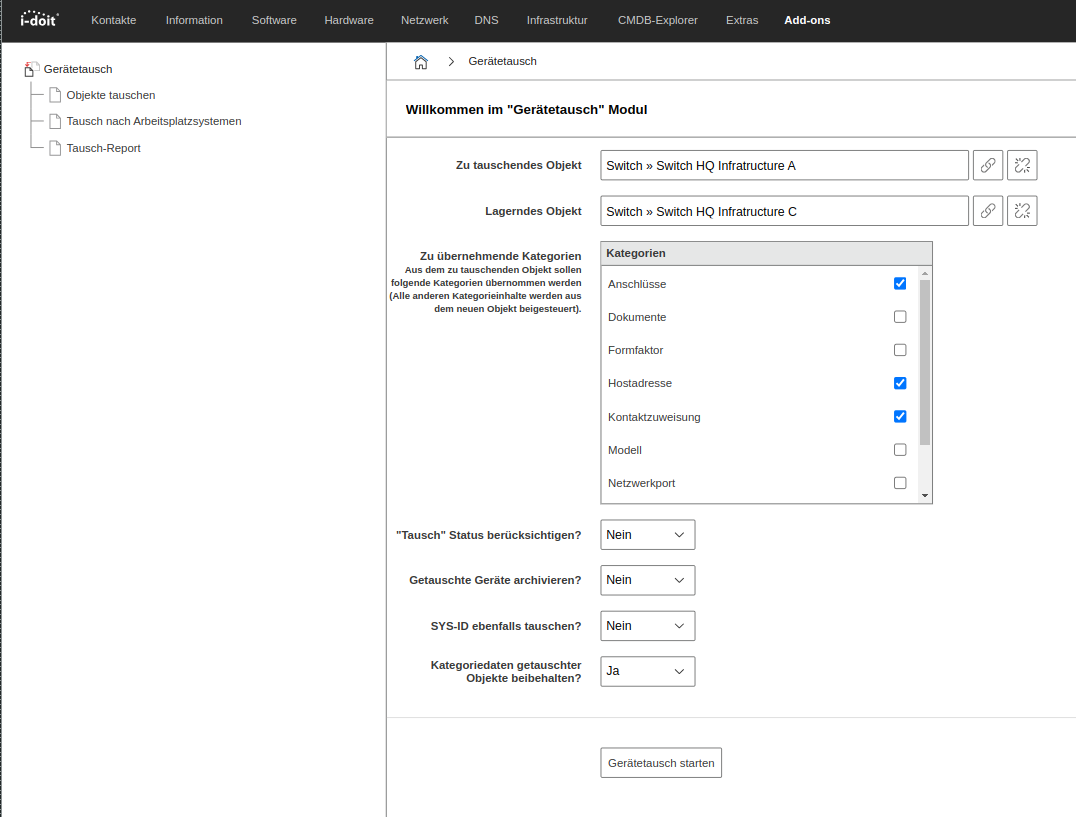This screenshot has height=817, width=1076.
Task: Check the Dokumente category
Action: pos(900,317)
